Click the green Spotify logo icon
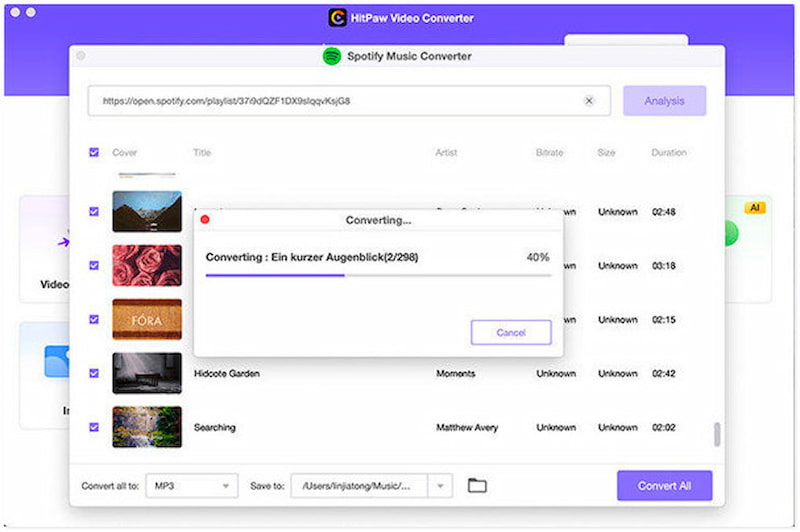This screenshot has height=532, width=800. 331,57
